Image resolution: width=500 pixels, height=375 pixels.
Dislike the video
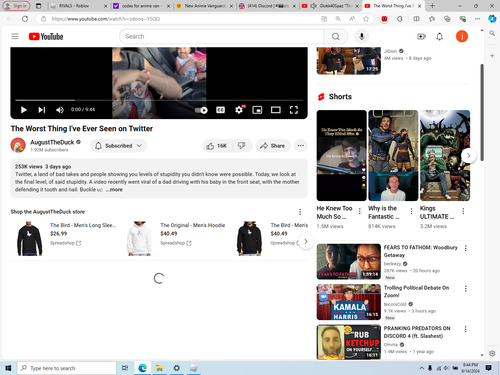242,146
